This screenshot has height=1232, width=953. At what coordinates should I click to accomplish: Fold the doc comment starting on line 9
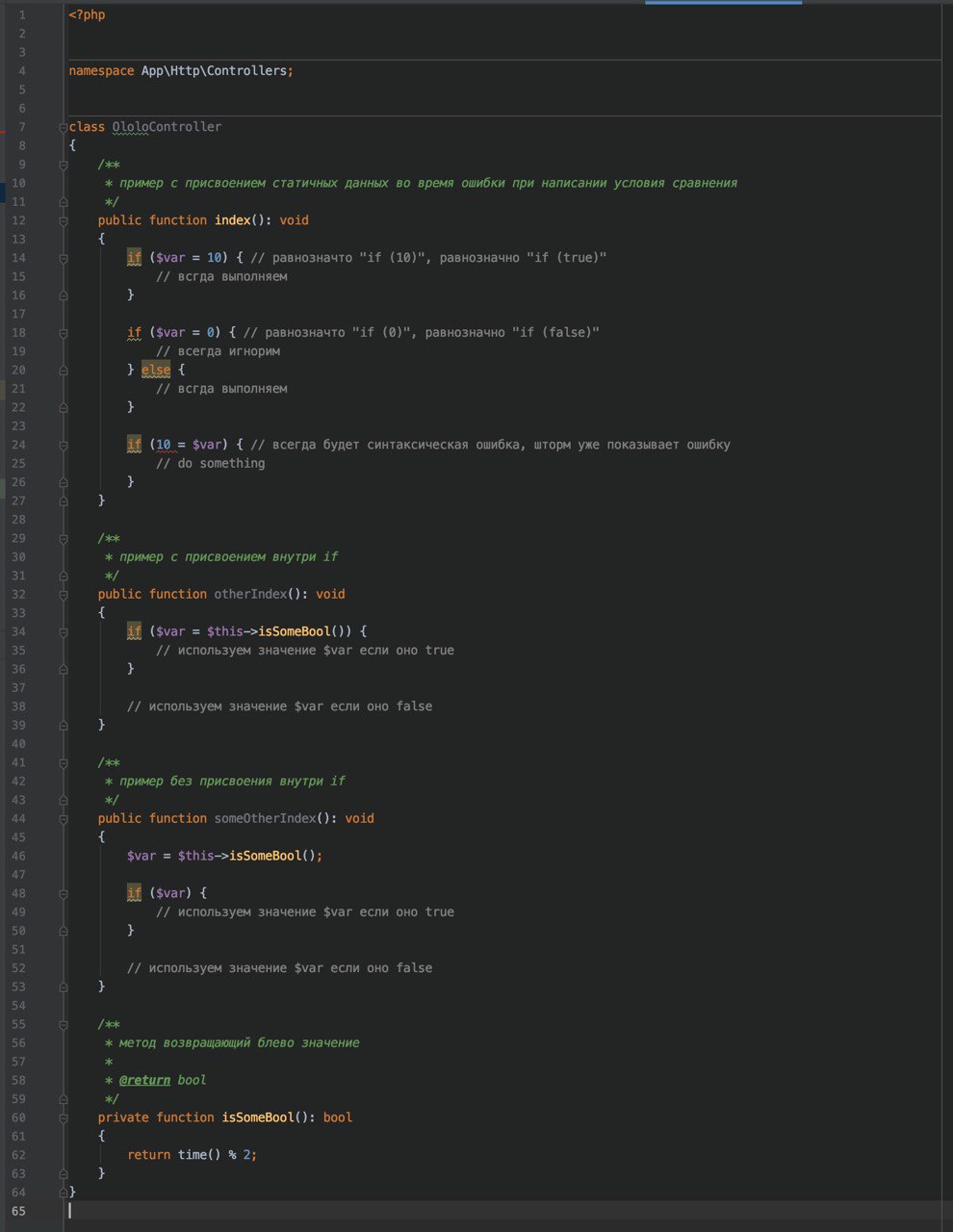64,165
